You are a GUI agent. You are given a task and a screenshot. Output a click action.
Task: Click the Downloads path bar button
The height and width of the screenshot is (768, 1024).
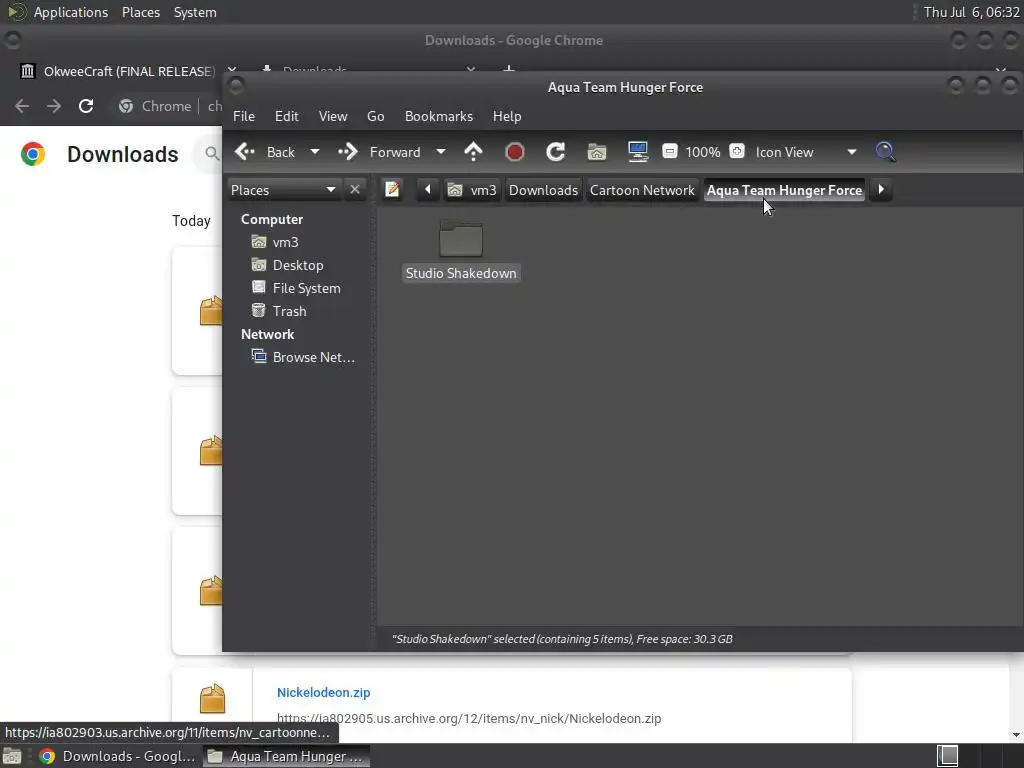[543, 190]
